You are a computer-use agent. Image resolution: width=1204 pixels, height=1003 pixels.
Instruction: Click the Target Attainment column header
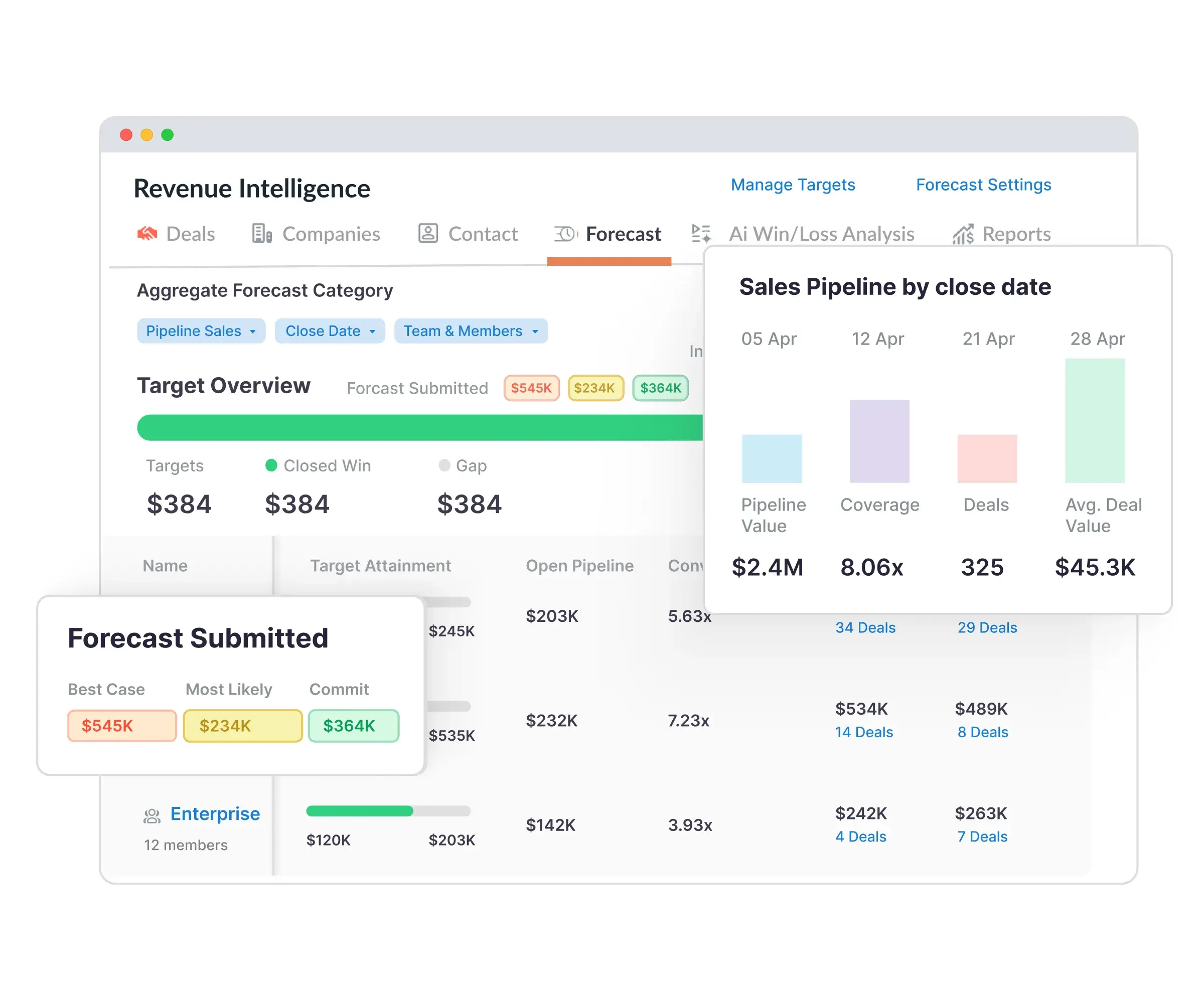click(x=380, y=566)
